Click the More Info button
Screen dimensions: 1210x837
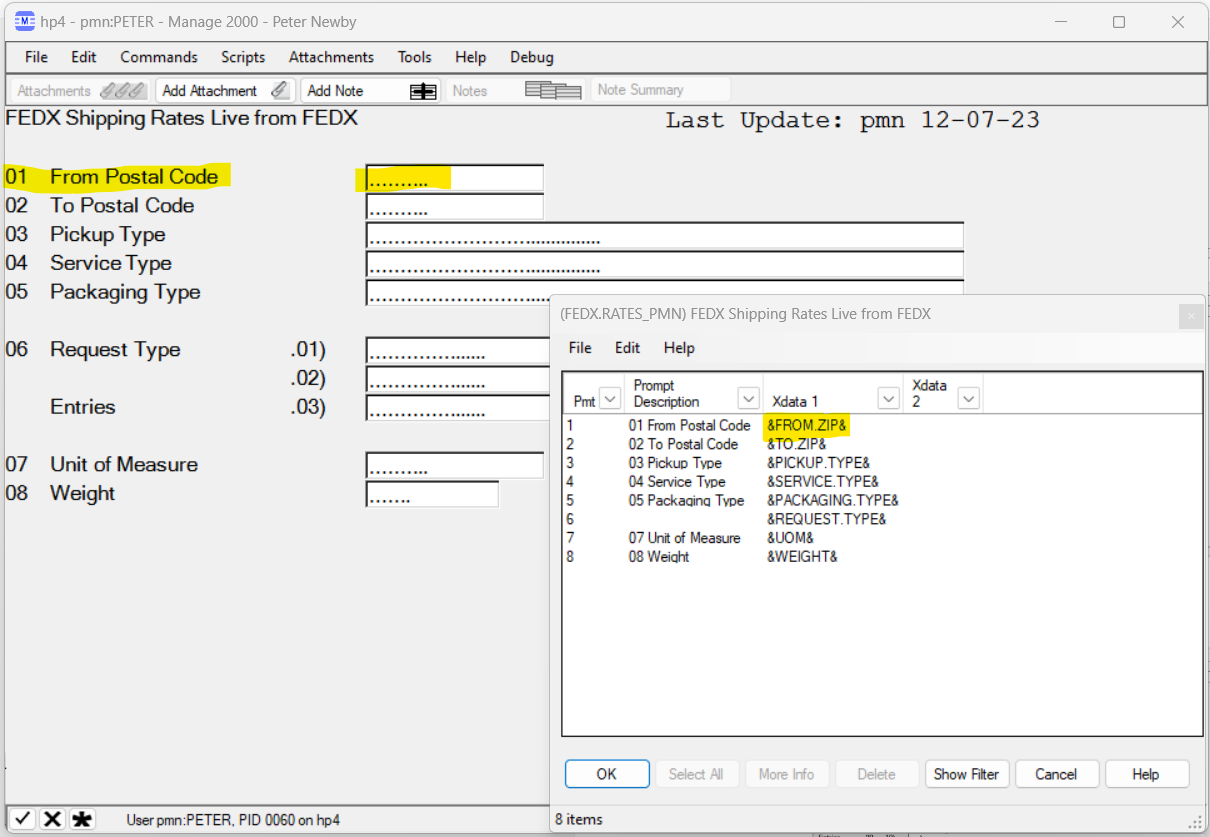[787, 774]
